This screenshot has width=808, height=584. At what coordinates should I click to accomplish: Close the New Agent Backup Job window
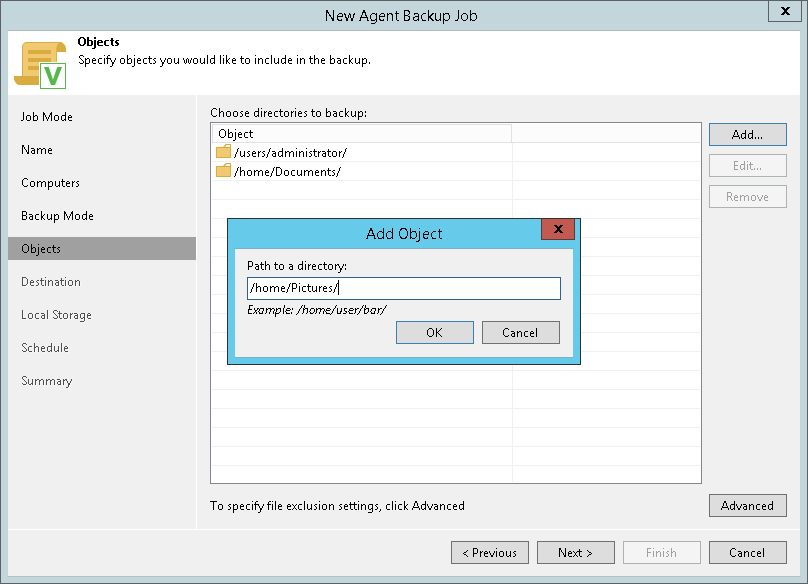click(783, 12)
